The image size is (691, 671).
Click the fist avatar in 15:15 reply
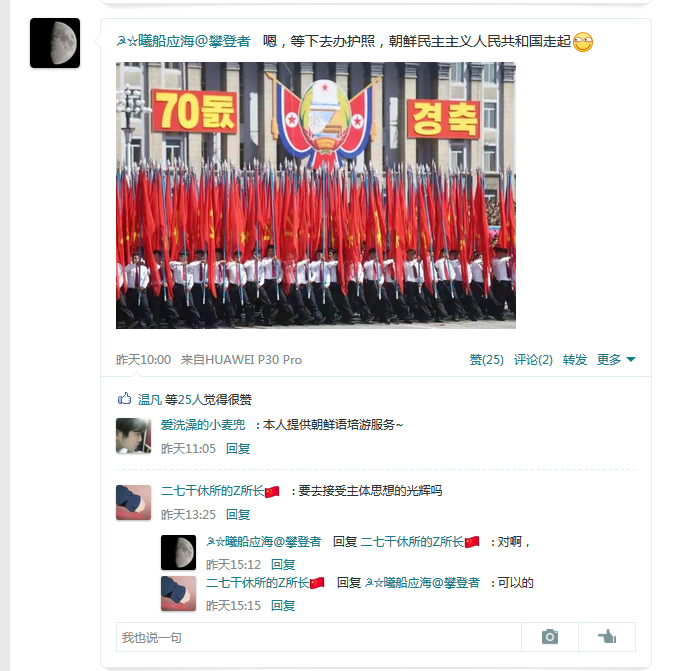coord(178,593)
